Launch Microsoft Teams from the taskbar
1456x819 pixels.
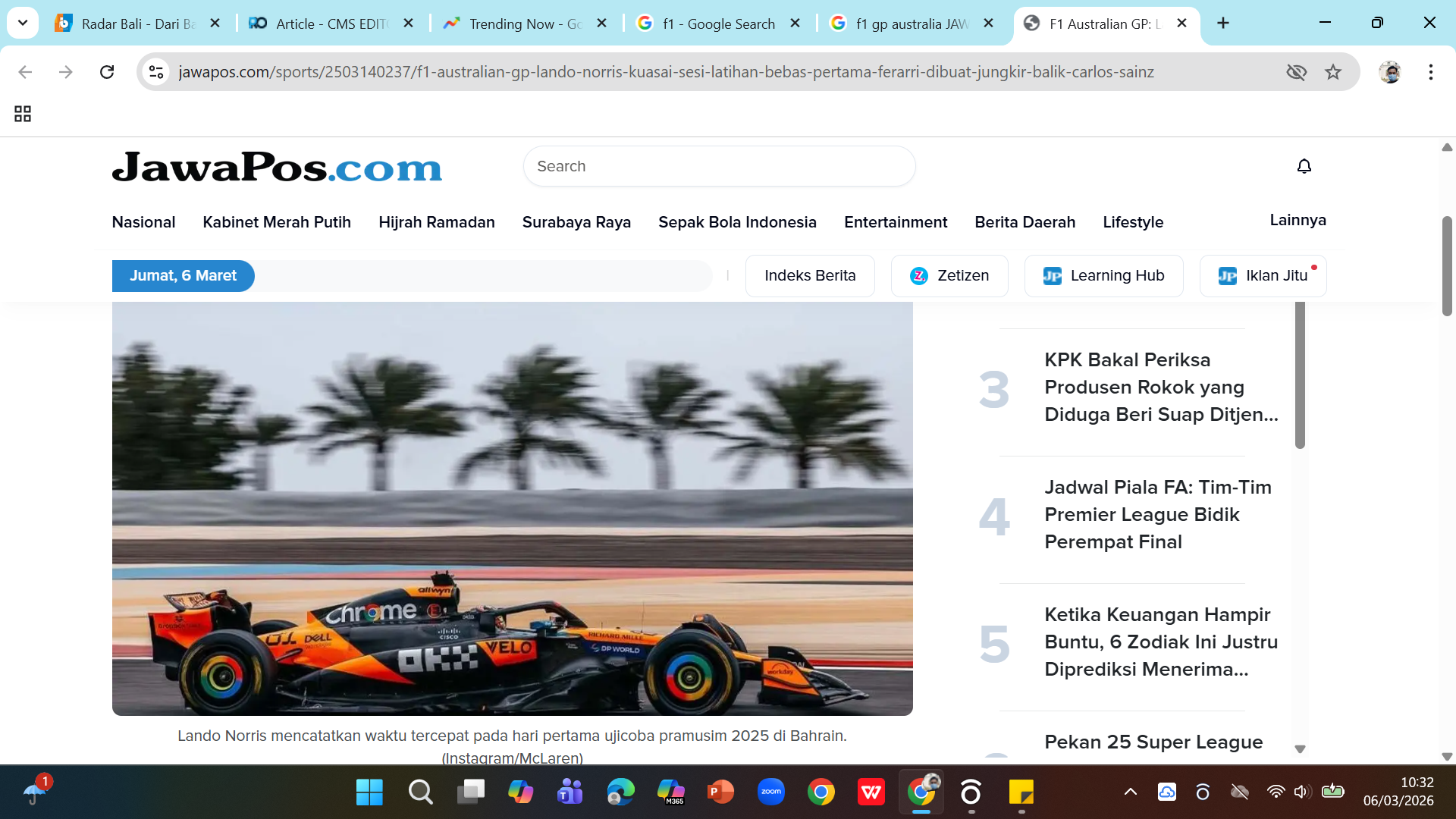point(570,792)
